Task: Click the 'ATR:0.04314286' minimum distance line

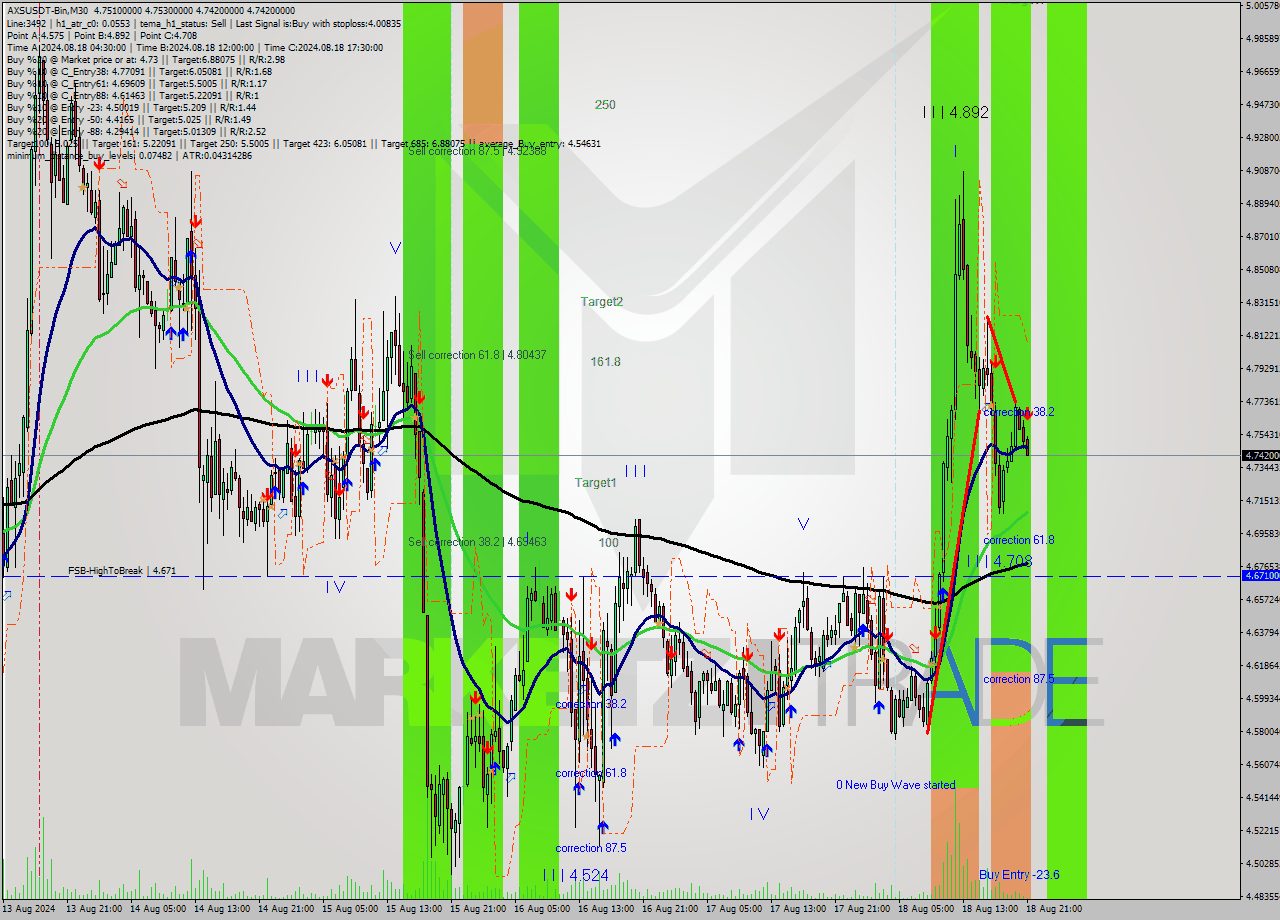Action: [x=129, y=155]
